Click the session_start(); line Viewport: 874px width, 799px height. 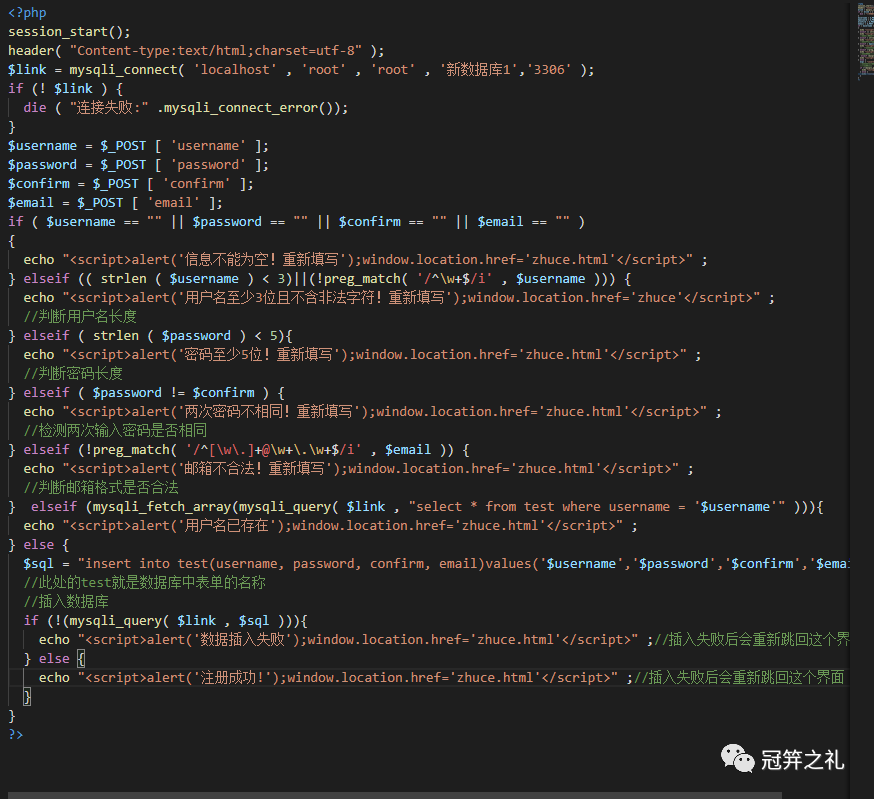coord(69,32)
